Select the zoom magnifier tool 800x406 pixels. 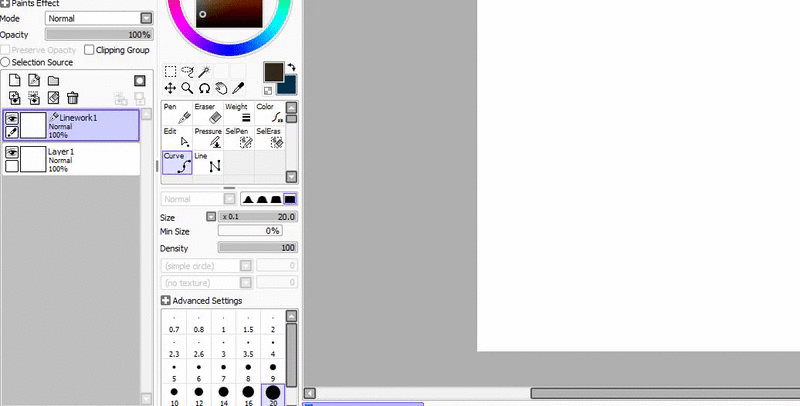187,88
